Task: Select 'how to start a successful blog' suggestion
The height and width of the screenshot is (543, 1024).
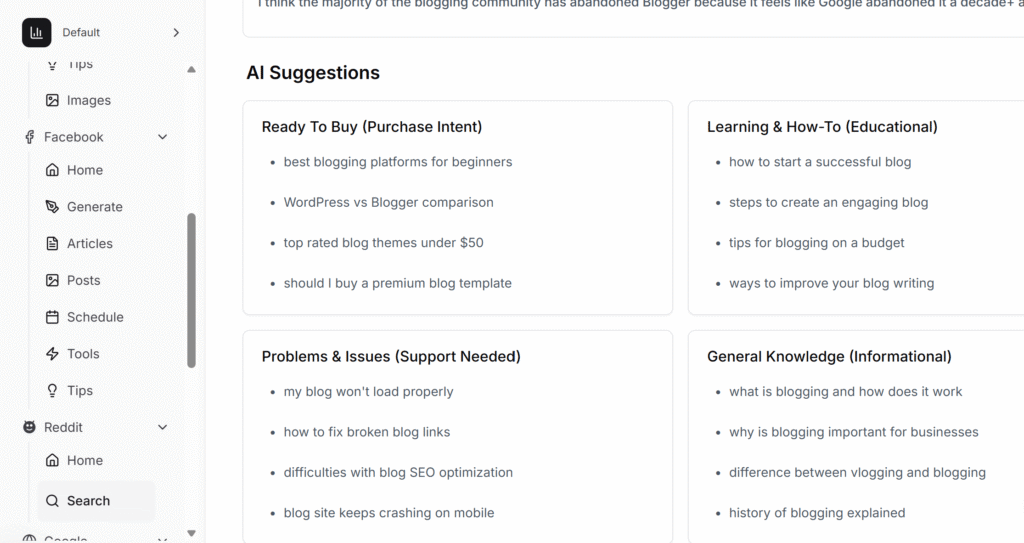Action: click(819, 162)
